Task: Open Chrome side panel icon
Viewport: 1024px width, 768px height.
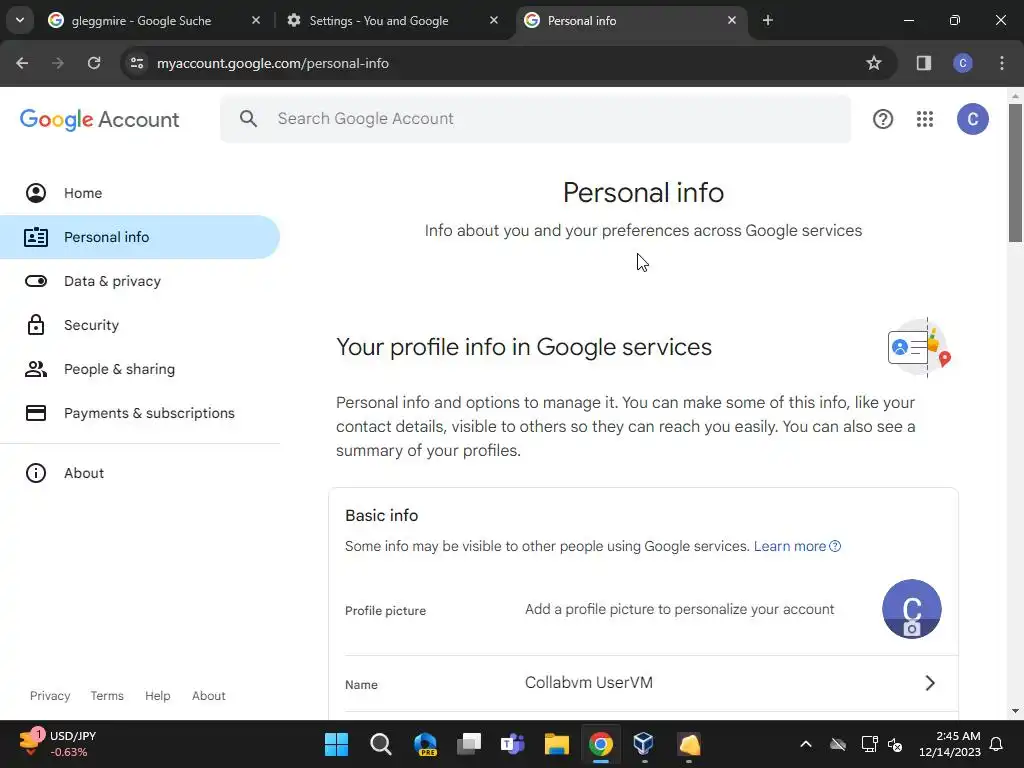Action: pyautogui.click(x=923, y=63)
